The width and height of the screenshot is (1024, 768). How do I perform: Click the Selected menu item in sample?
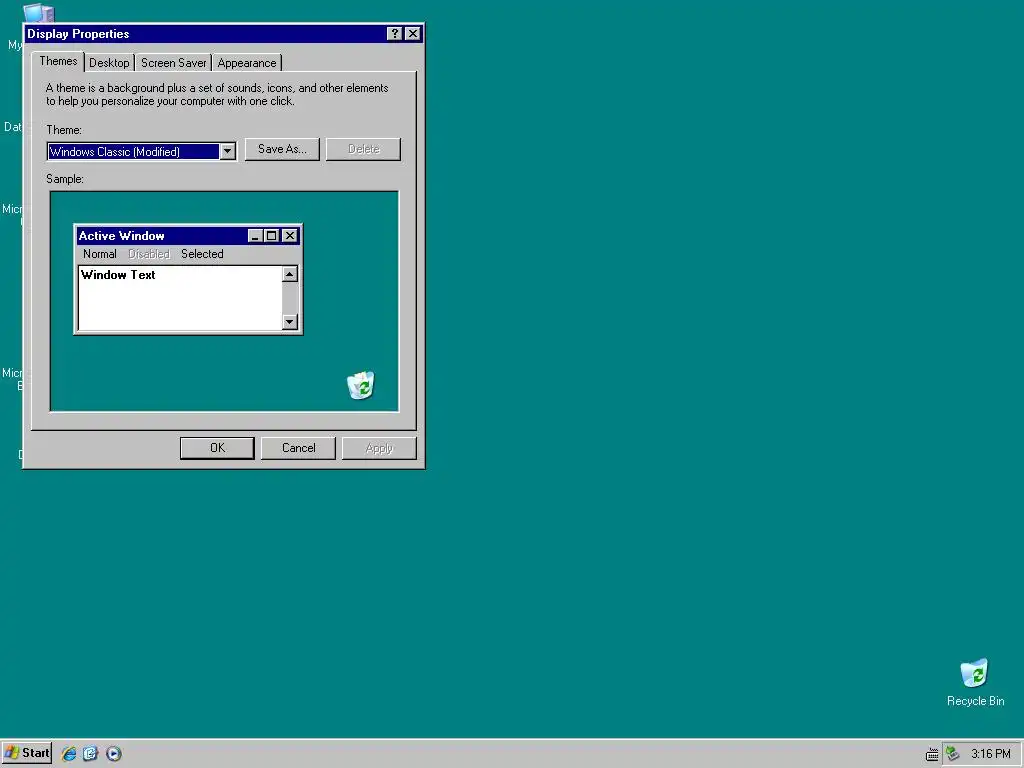click(x=202, y=254)
